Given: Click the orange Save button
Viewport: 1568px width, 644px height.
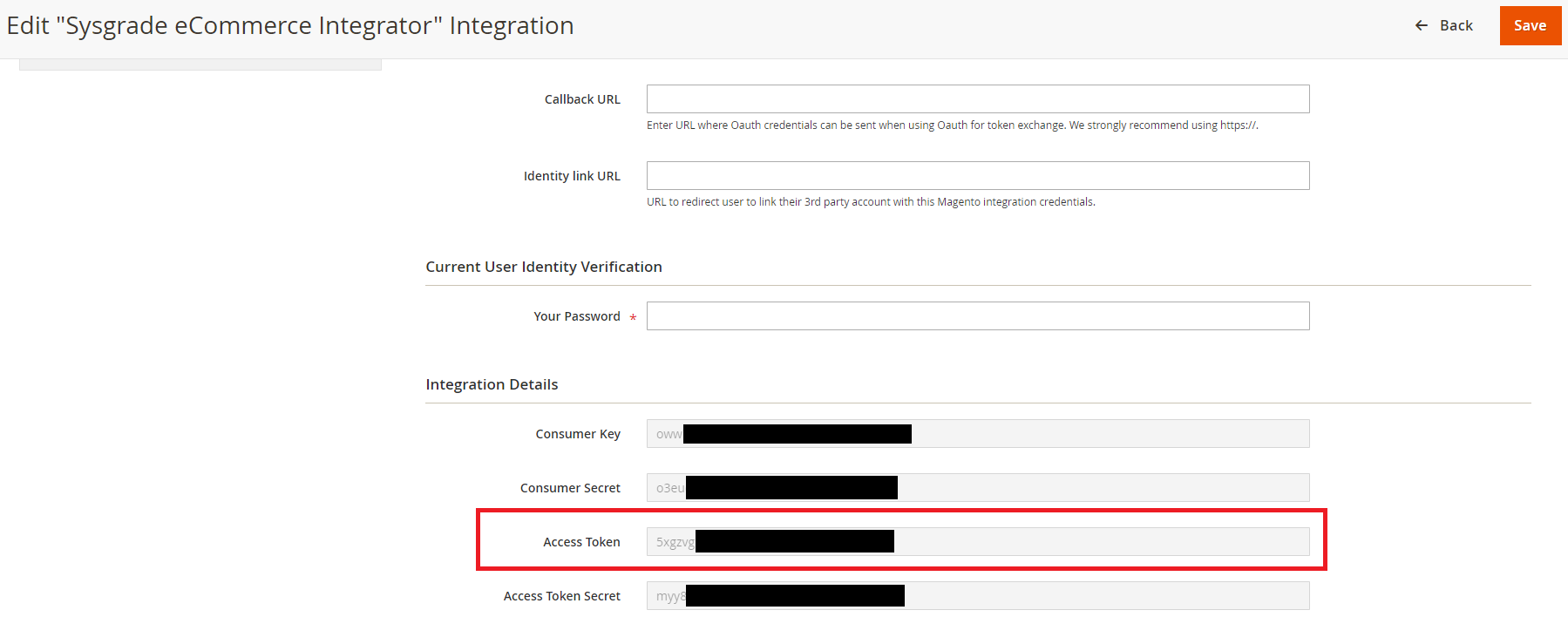Looking at the screenshot, I should click(x=1530, y=25).
